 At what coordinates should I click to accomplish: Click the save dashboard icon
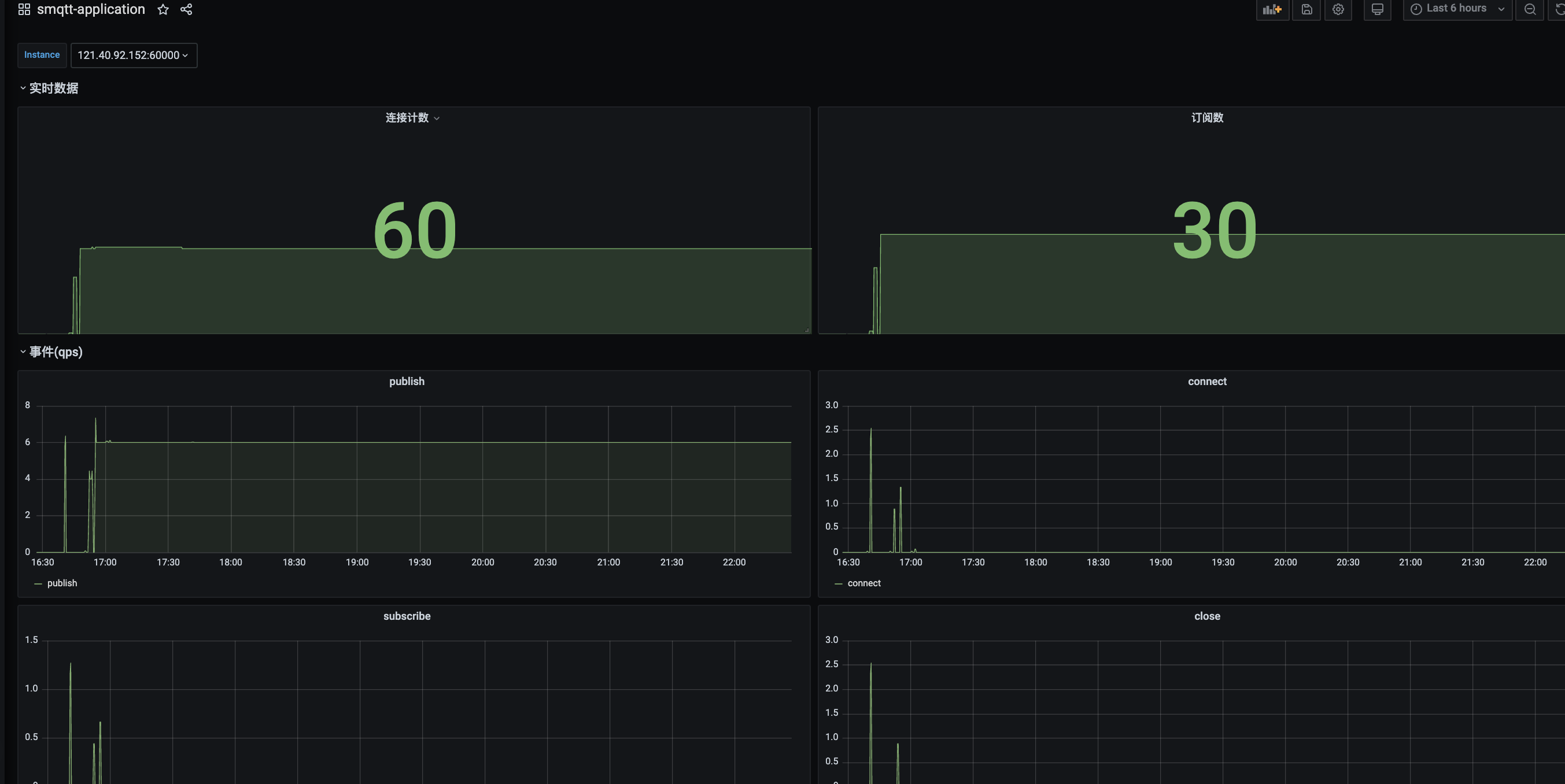coord(1307,9)
